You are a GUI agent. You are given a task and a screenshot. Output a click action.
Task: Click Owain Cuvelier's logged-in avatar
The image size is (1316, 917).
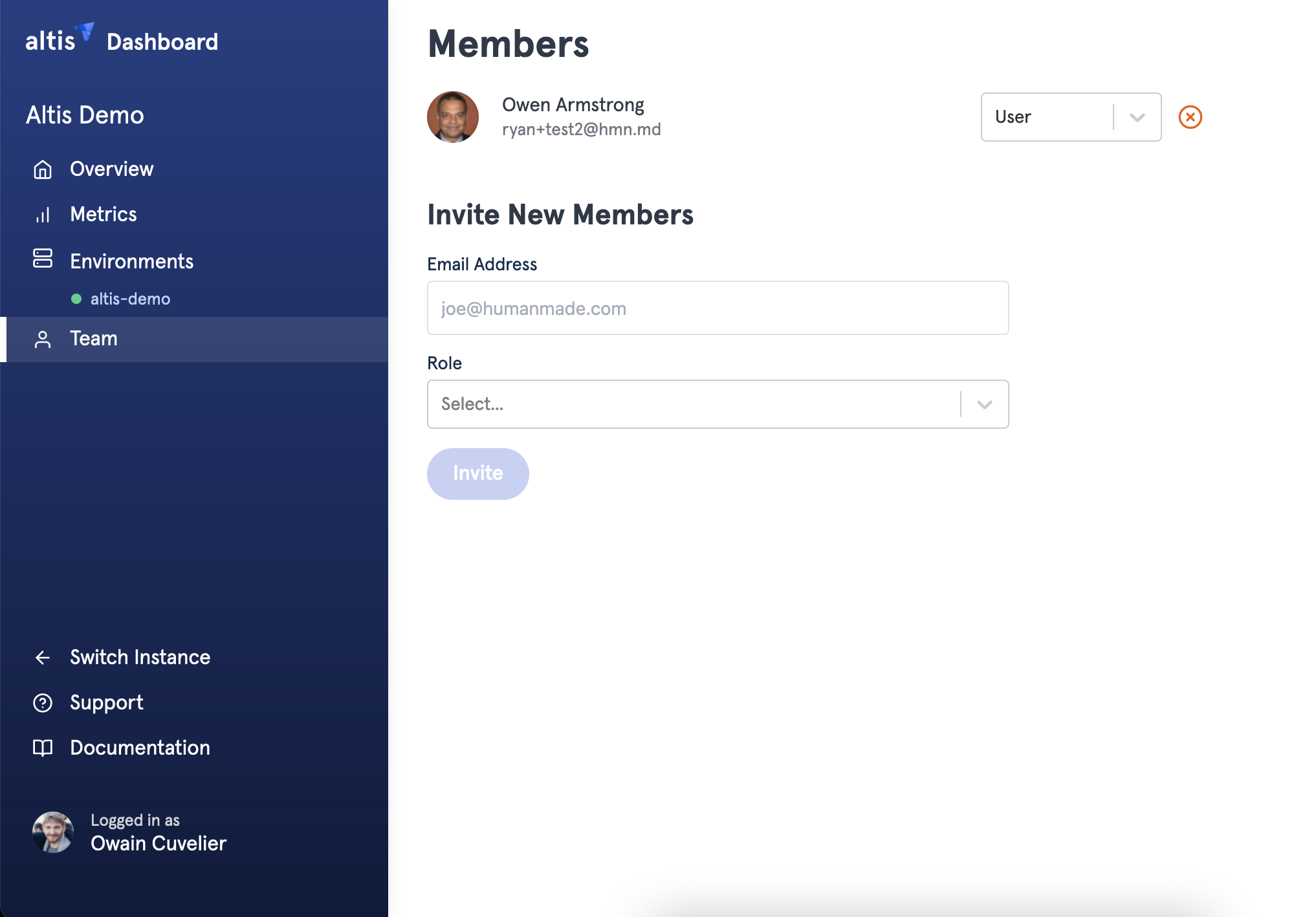[x=53, y=832]
